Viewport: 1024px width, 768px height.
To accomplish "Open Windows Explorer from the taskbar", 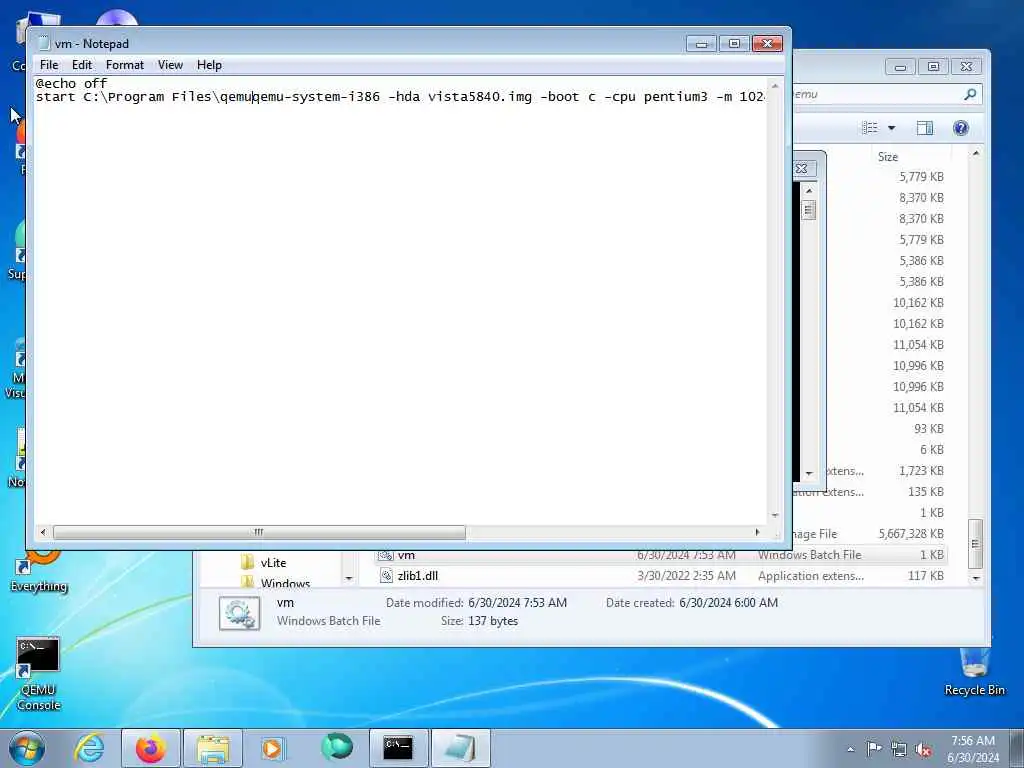I will [x=213, y=748].
